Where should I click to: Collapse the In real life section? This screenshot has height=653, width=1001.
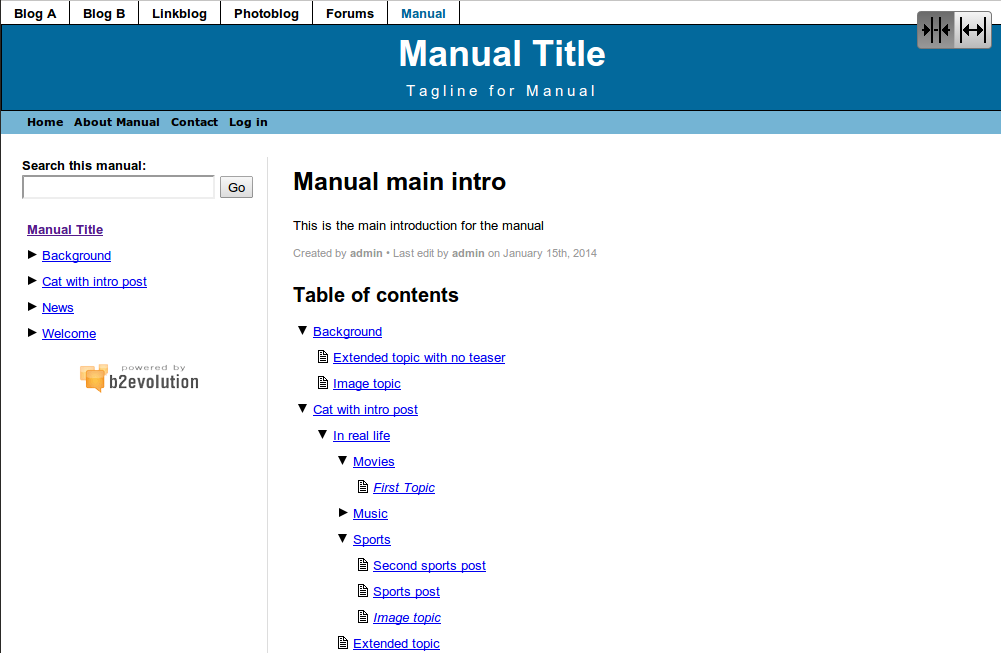click(322, 435)
